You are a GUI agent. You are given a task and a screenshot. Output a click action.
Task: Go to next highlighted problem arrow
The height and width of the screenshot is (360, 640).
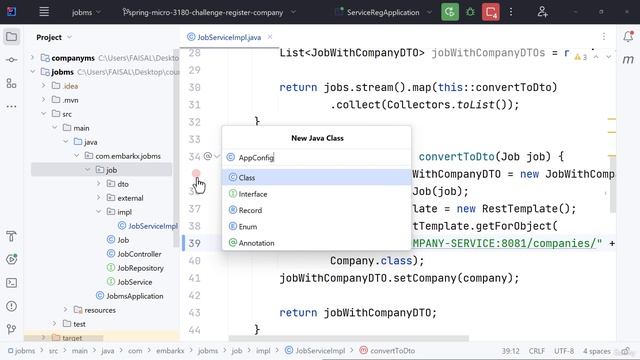click(608, 57)
